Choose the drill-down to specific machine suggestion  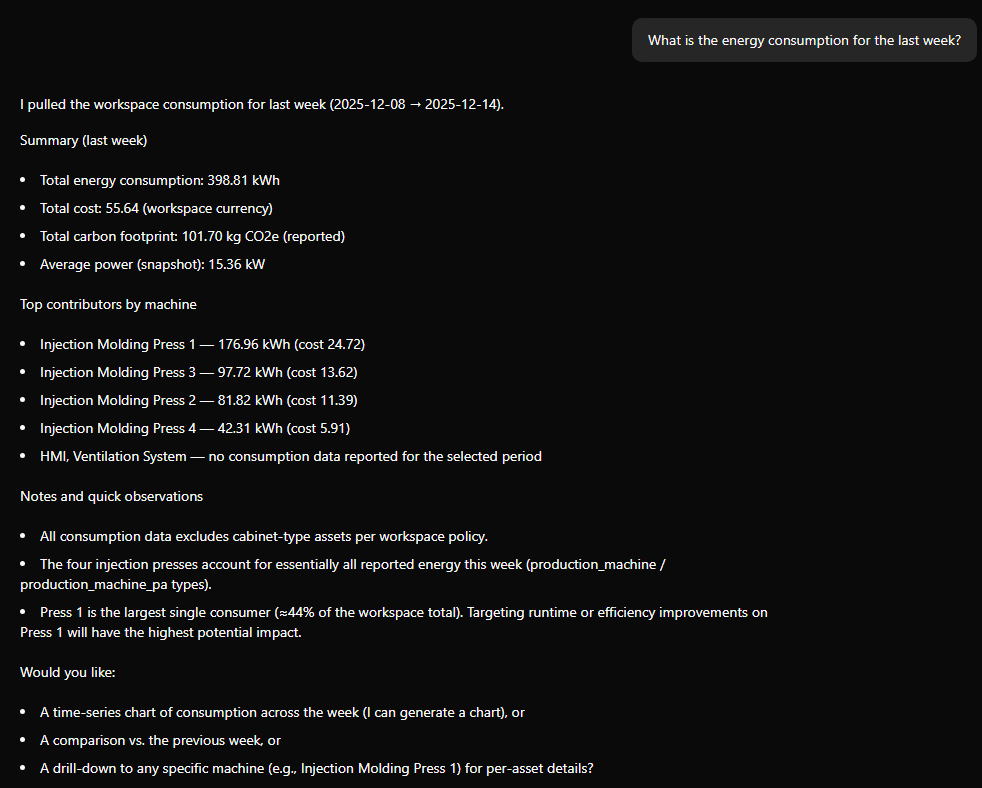tap(316, 768)
